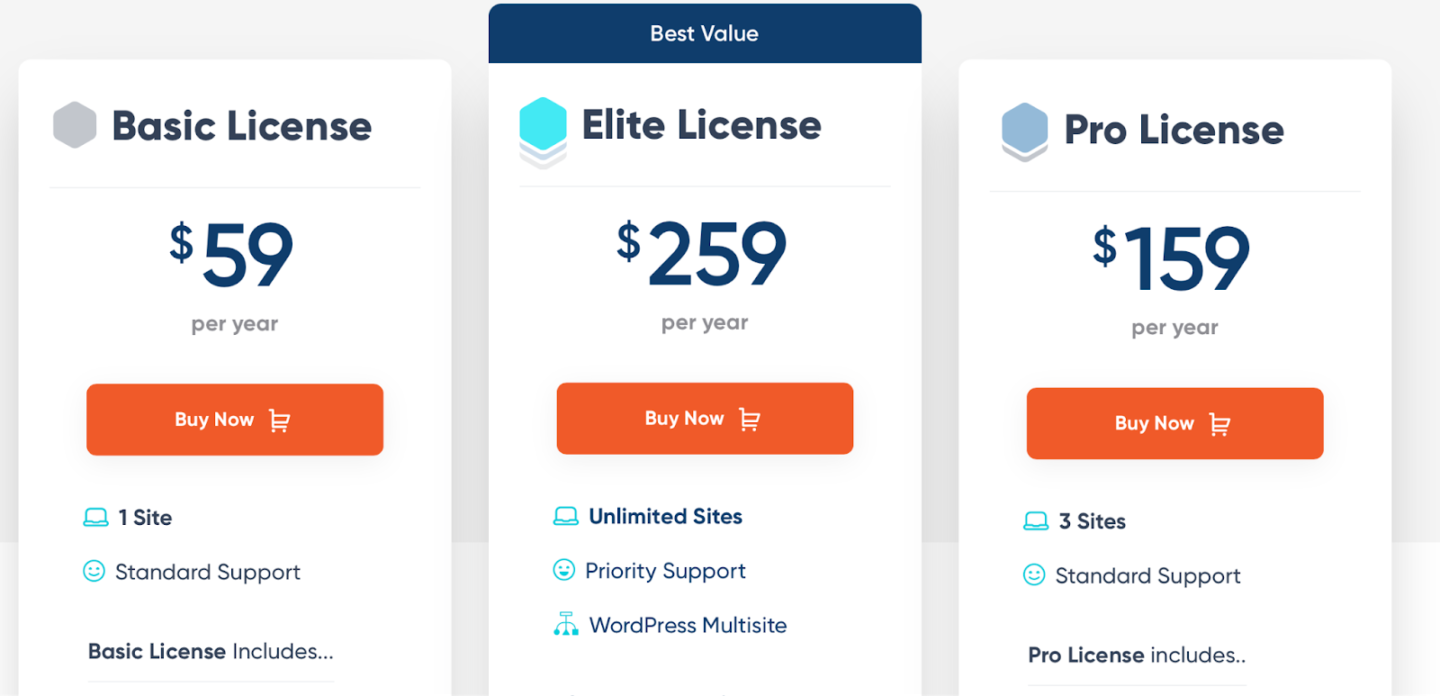Click the gray hexagon icon beside Basic License

pyautogui.click(x=74, y=124)
